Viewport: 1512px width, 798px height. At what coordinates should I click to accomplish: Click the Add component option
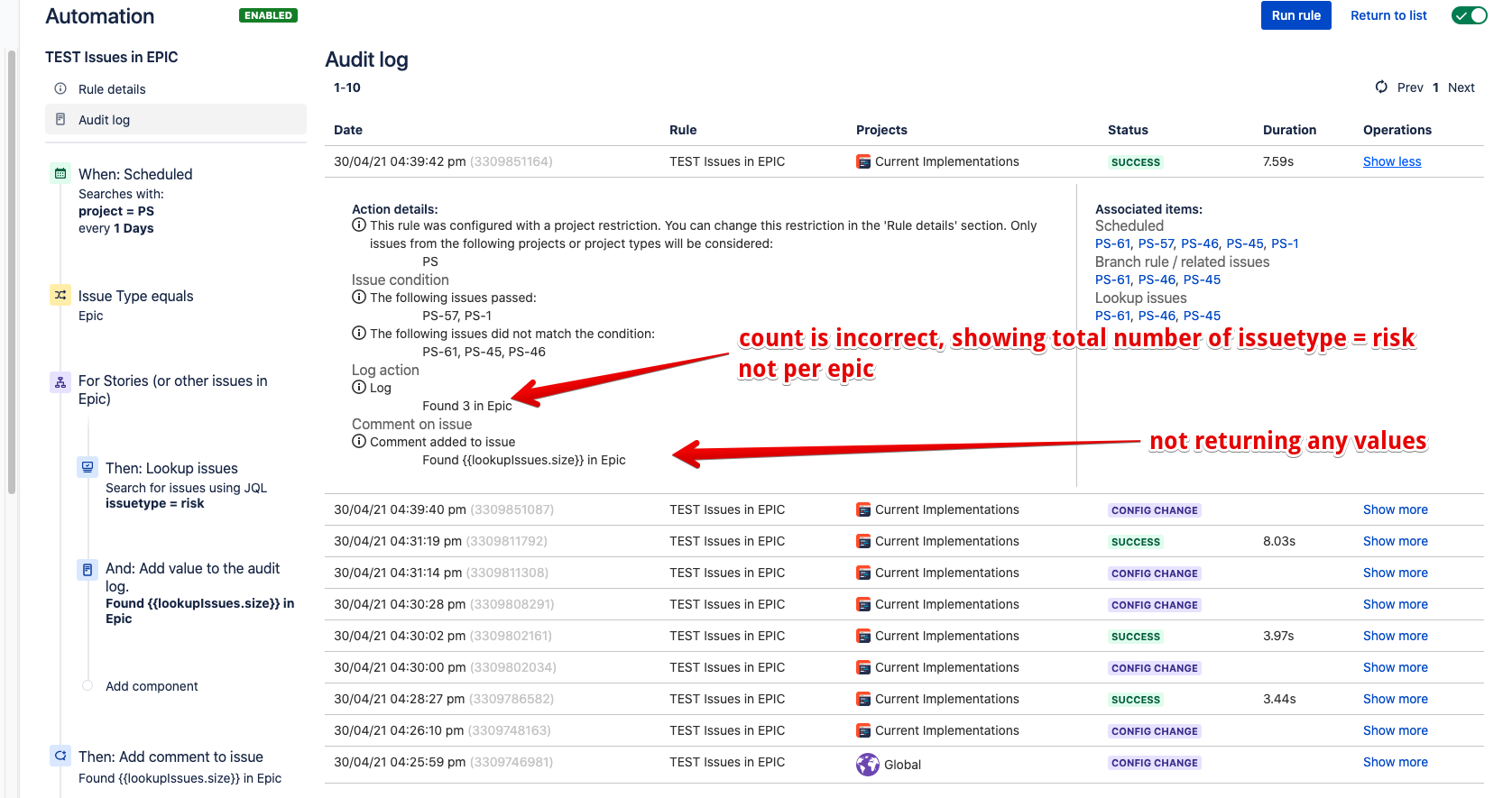tap(152, 686)
